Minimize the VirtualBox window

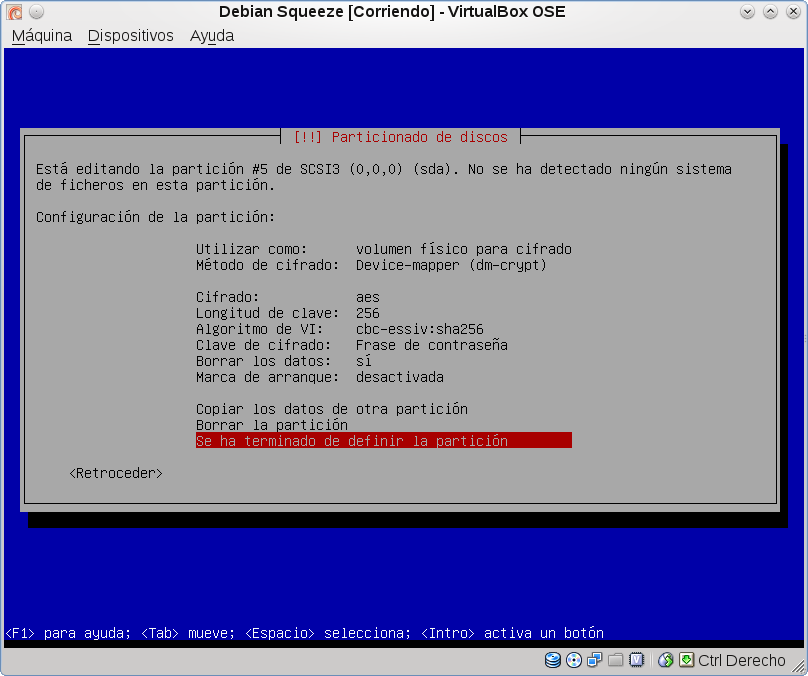[x=747, y=11]
